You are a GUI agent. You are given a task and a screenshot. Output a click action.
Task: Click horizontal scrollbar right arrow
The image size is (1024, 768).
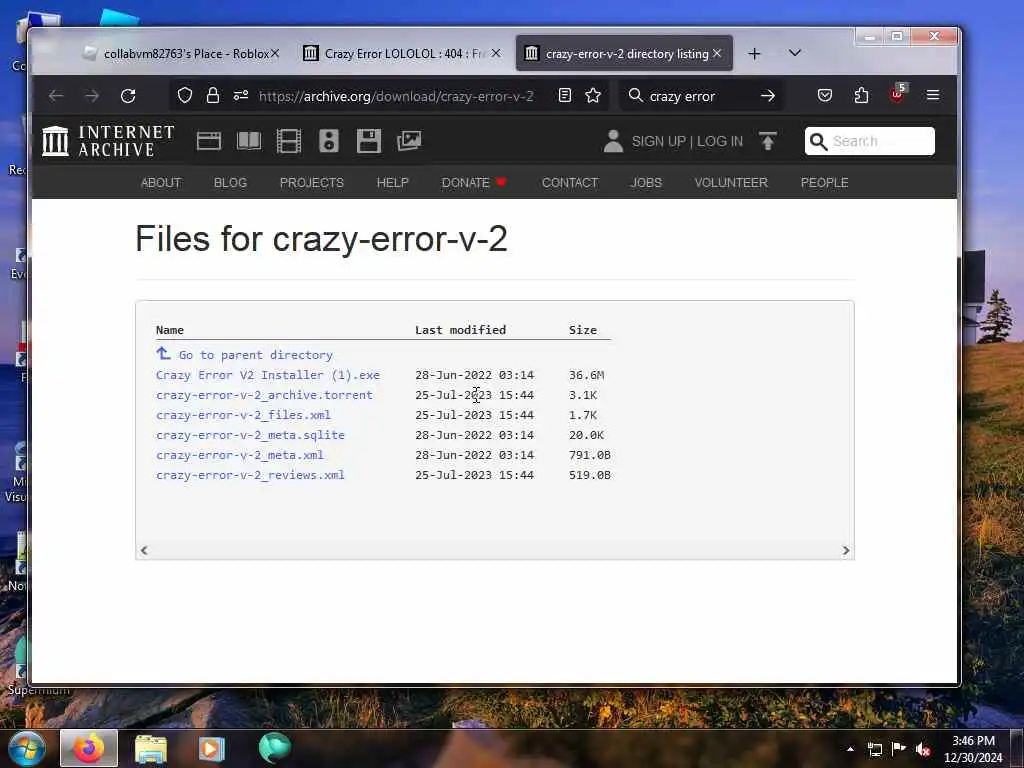click(x=846, y=551)
